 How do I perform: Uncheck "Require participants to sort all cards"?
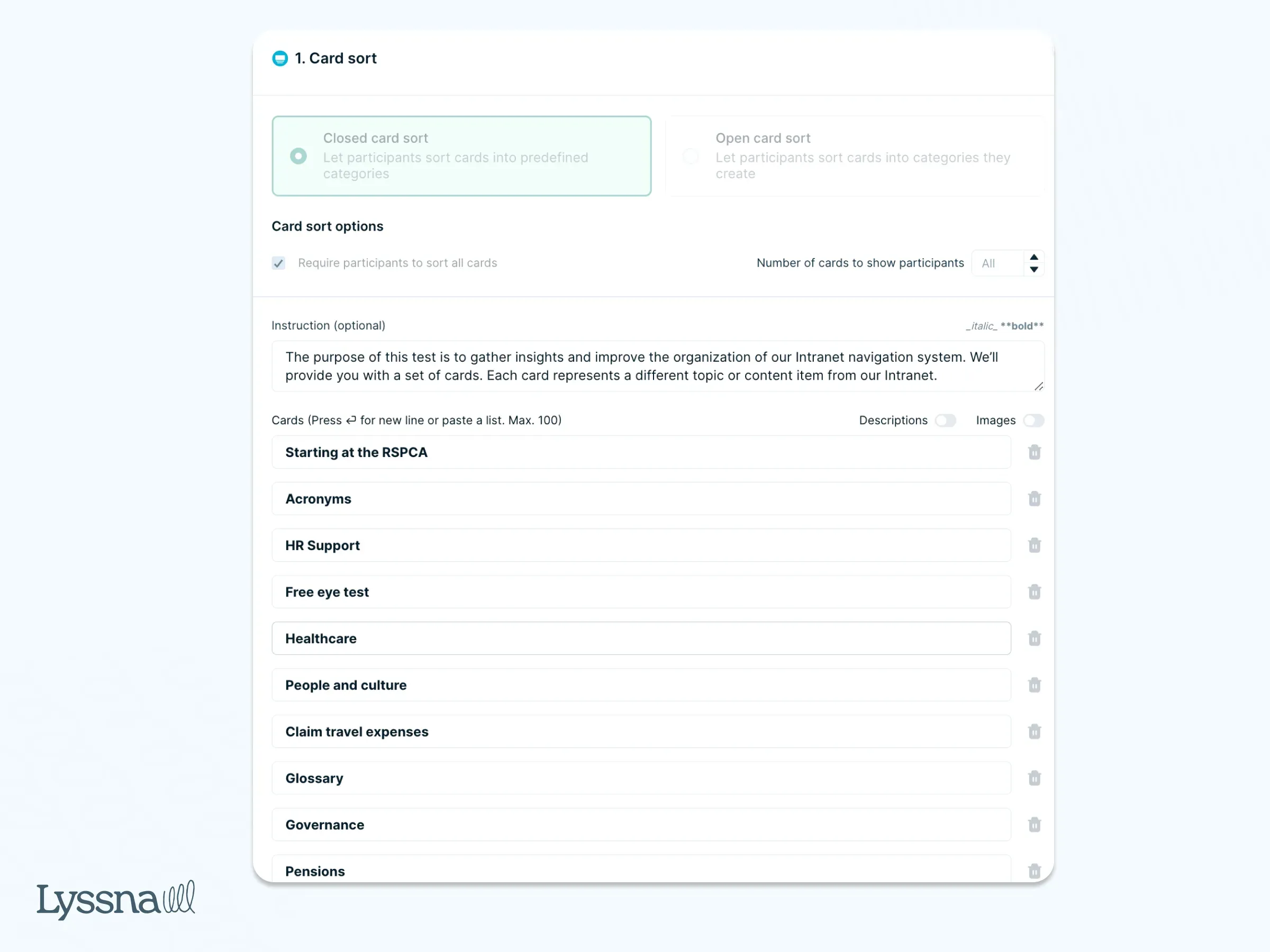click(x=278, y=263)
